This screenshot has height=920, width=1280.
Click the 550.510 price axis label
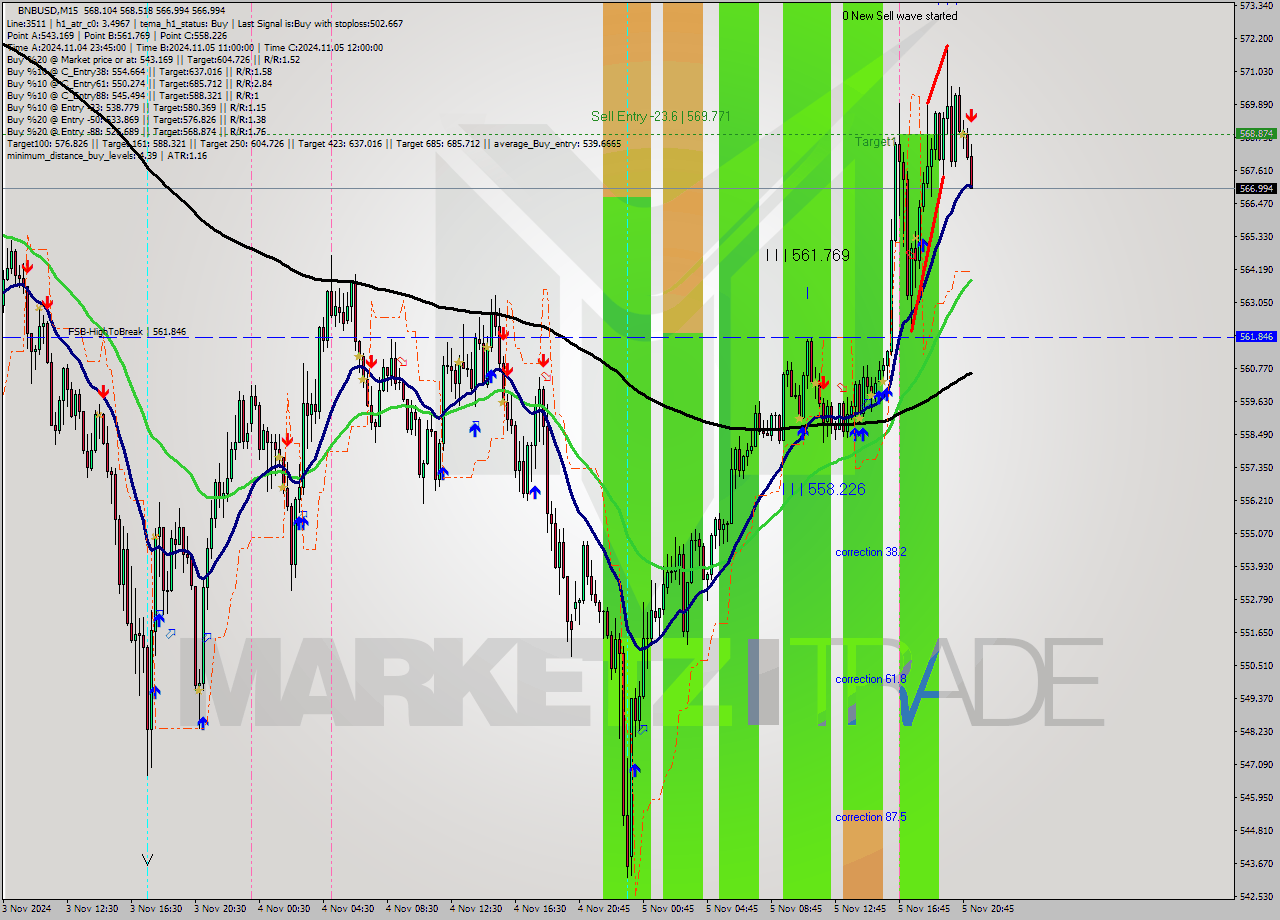pyautogui.click(x=1256, y=665)
